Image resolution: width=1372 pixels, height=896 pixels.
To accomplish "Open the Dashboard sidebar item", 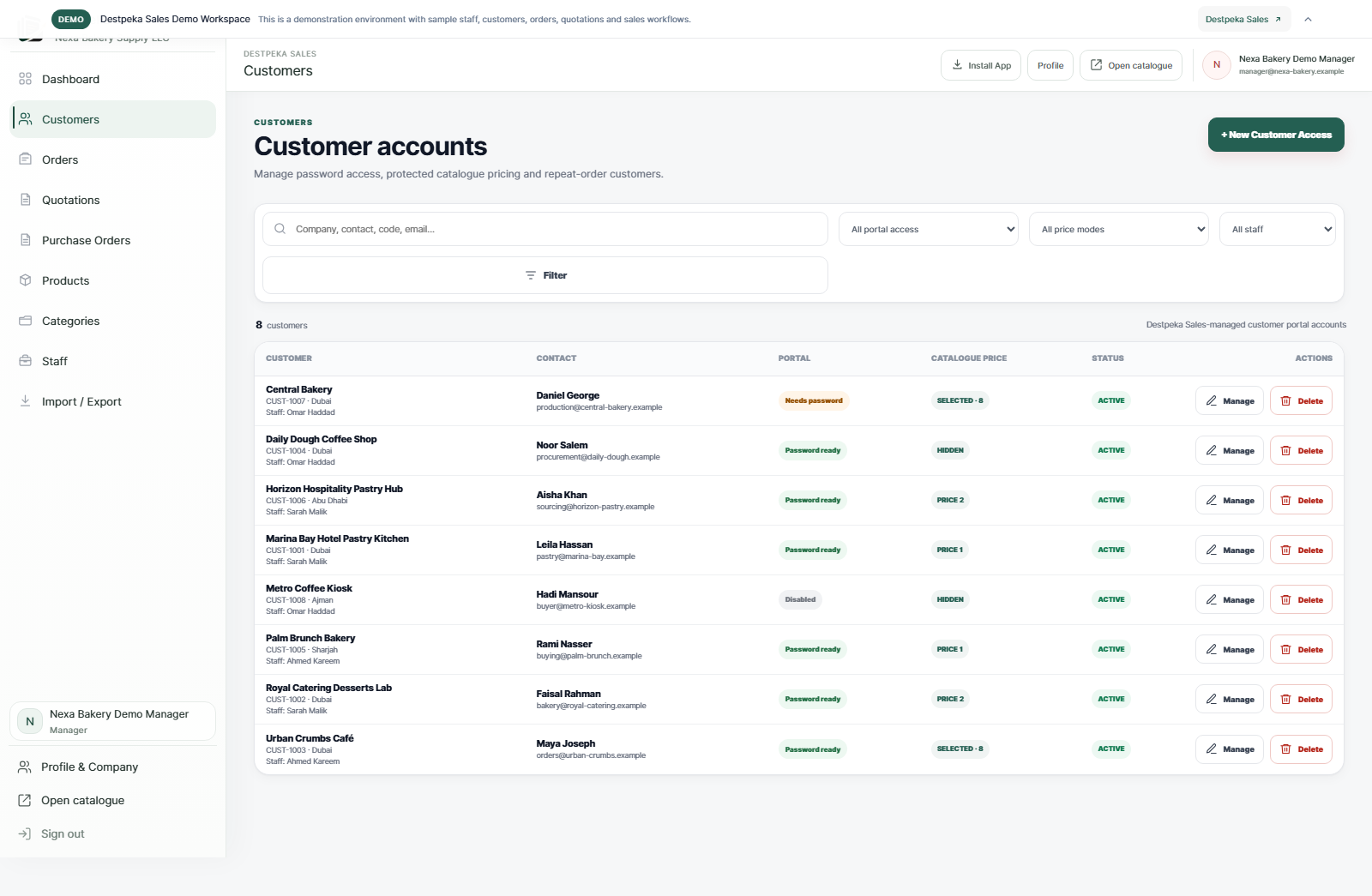I will coord(112,79).
